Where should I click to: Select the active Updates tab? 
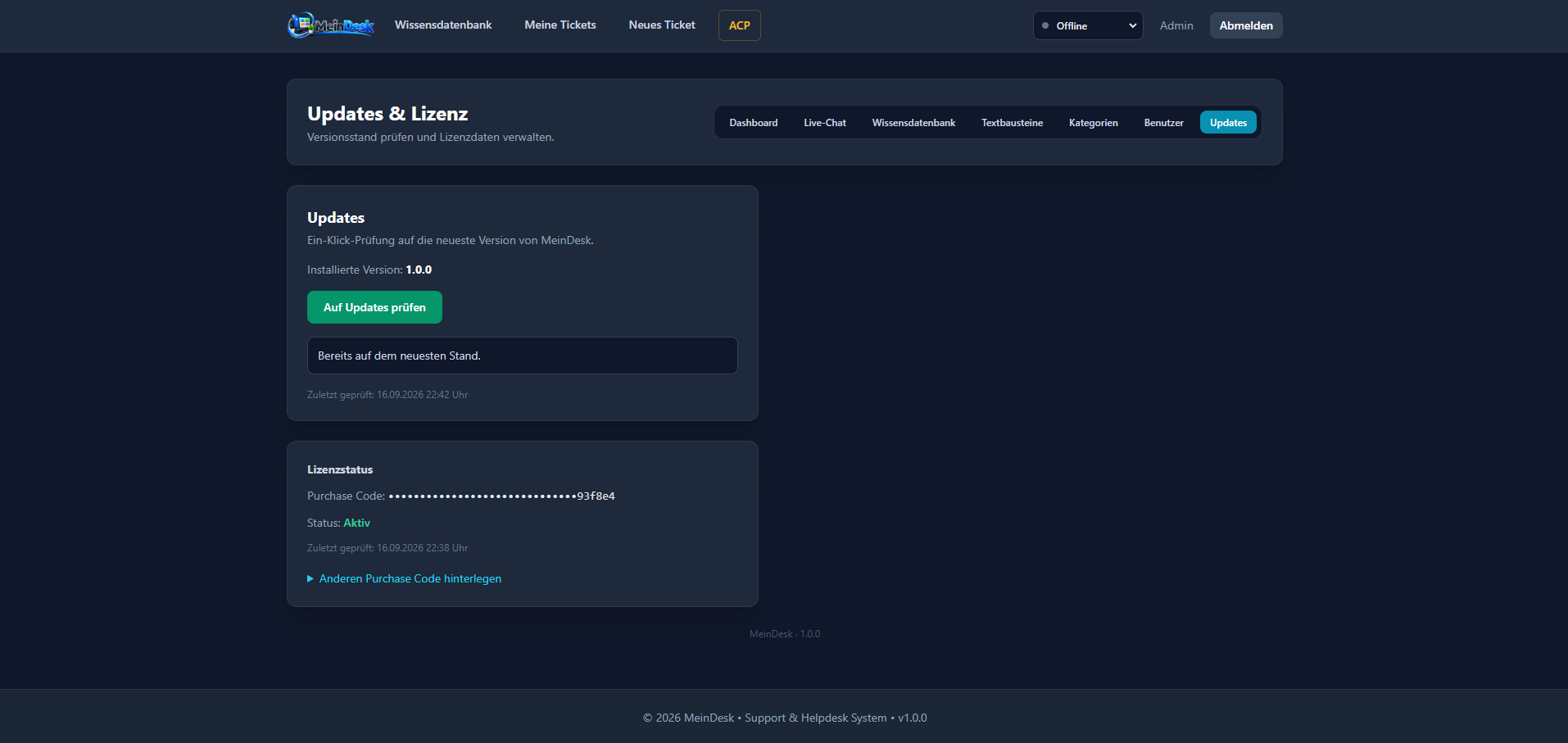[1228, 122]
